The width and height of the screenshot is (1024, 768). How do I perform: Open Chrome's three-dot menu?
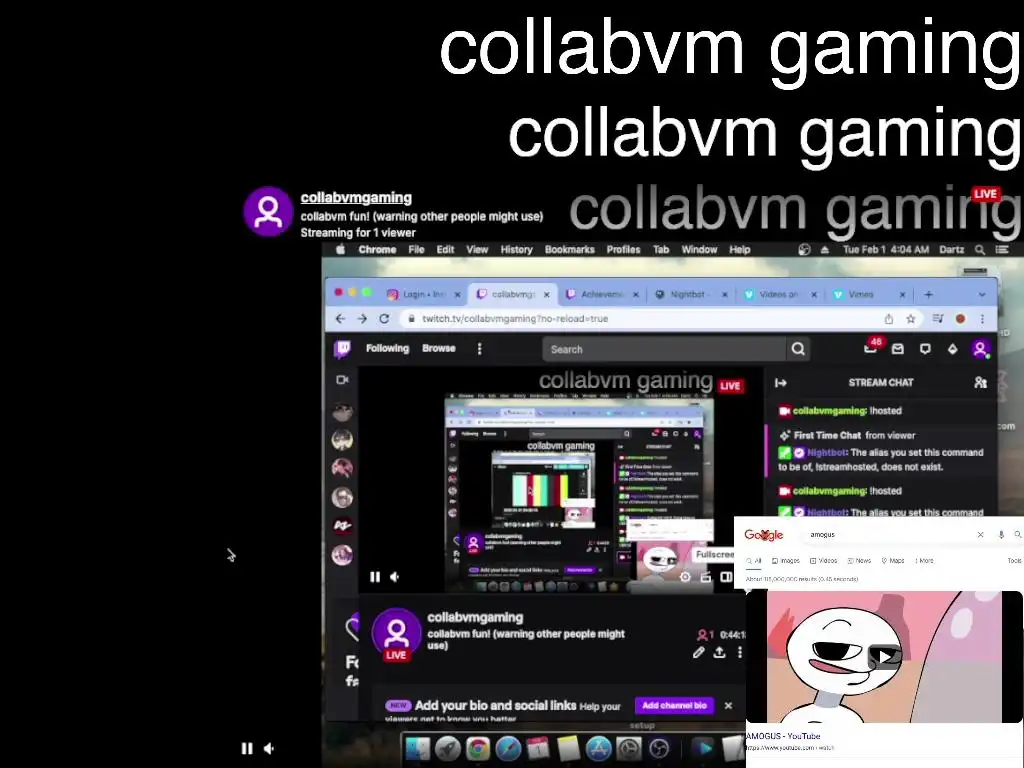(982, 319)
